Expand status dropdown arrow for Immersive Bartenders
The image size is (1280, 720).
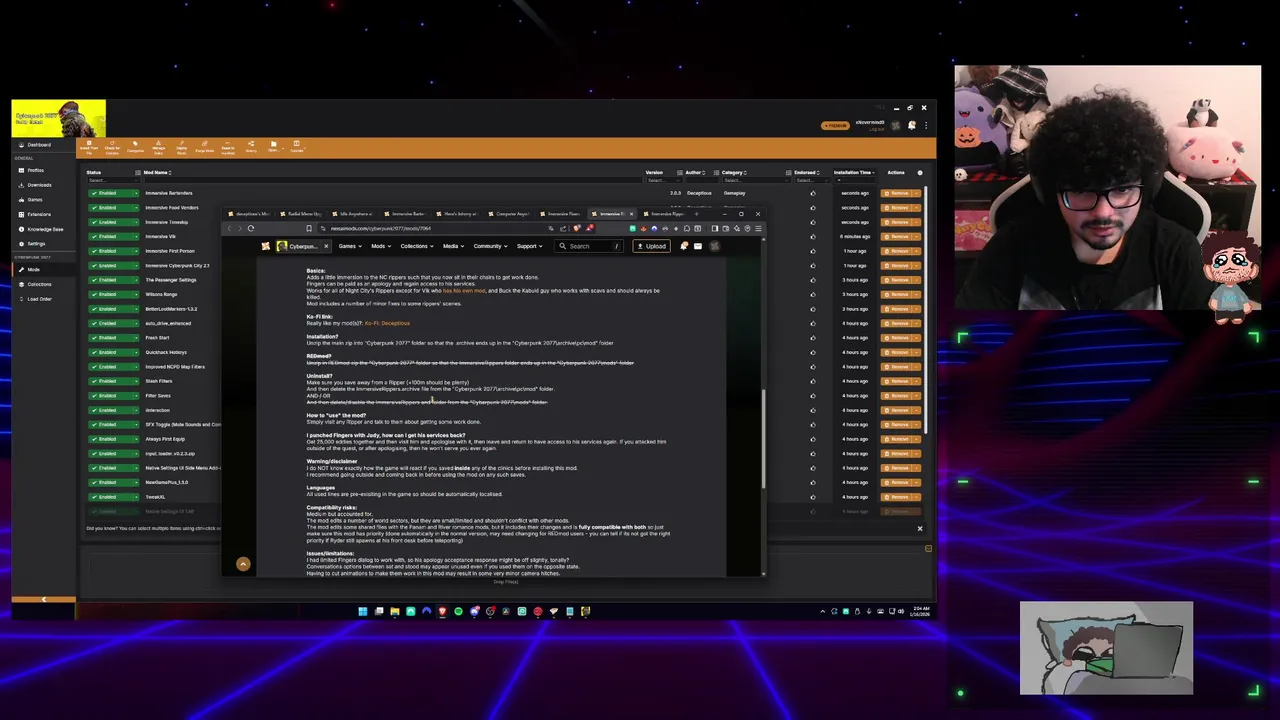pos(135,193)
